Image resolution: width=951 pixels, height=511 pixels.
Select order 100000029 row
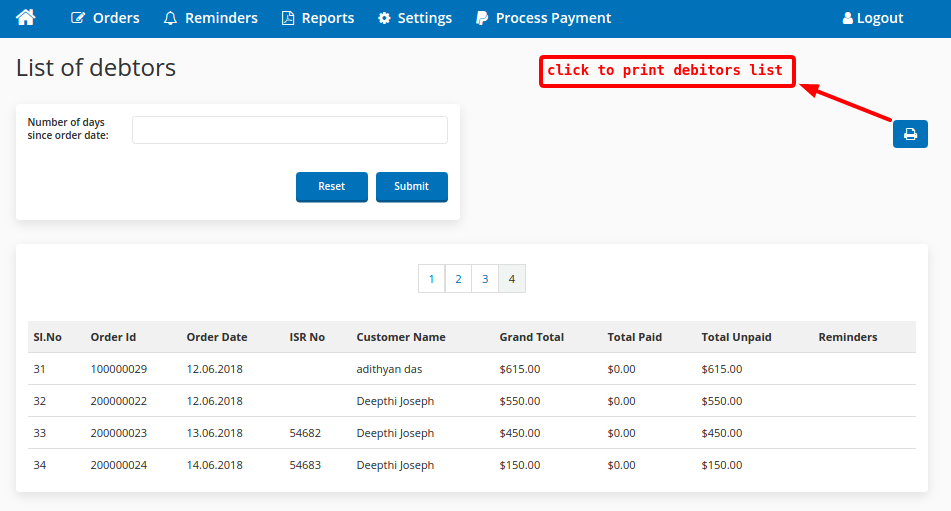click(118, 369)
